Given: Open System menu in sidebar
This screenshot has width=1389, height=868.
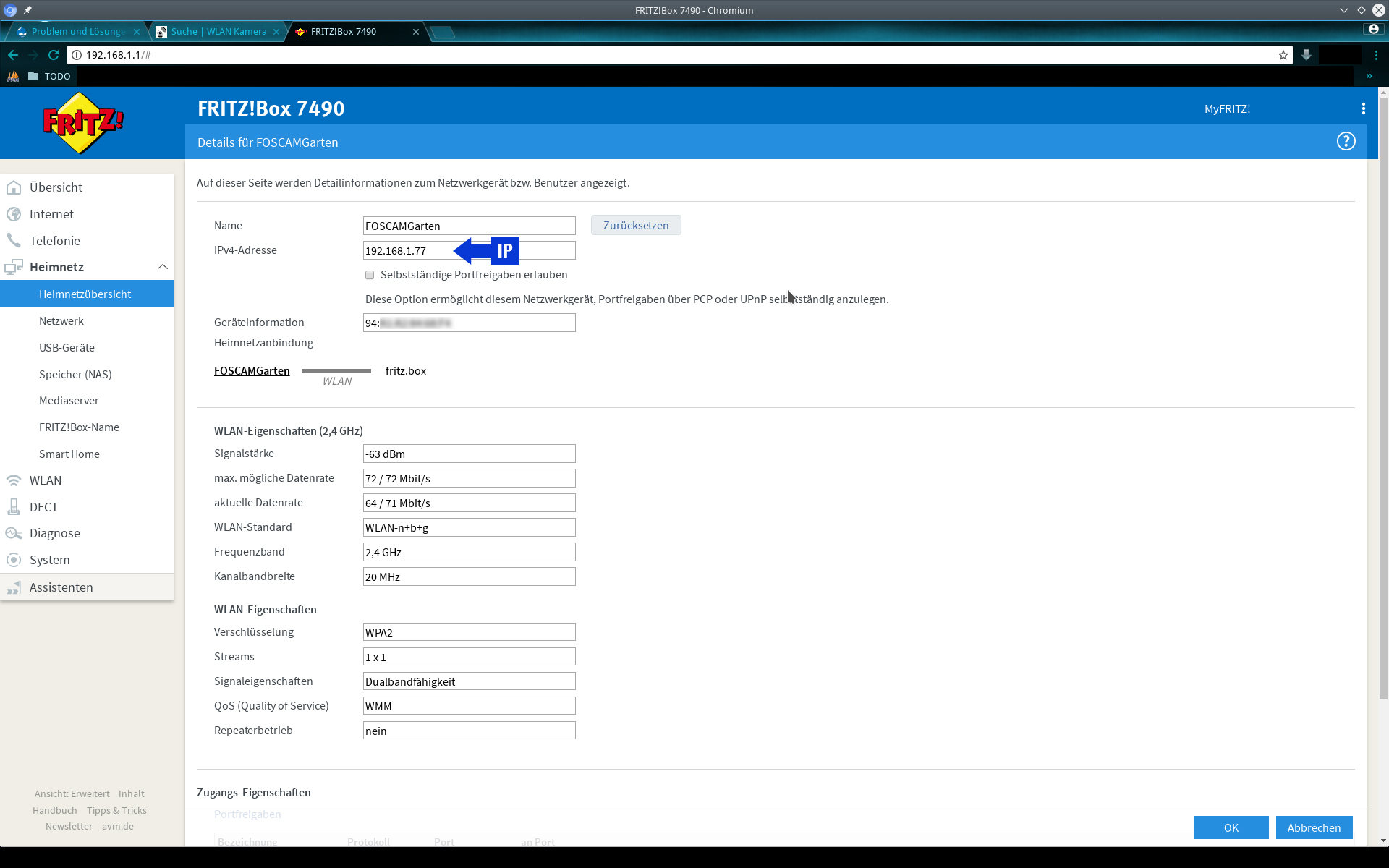Looking at the screenshot, I should pyautogui.click(x=87, y=560).
